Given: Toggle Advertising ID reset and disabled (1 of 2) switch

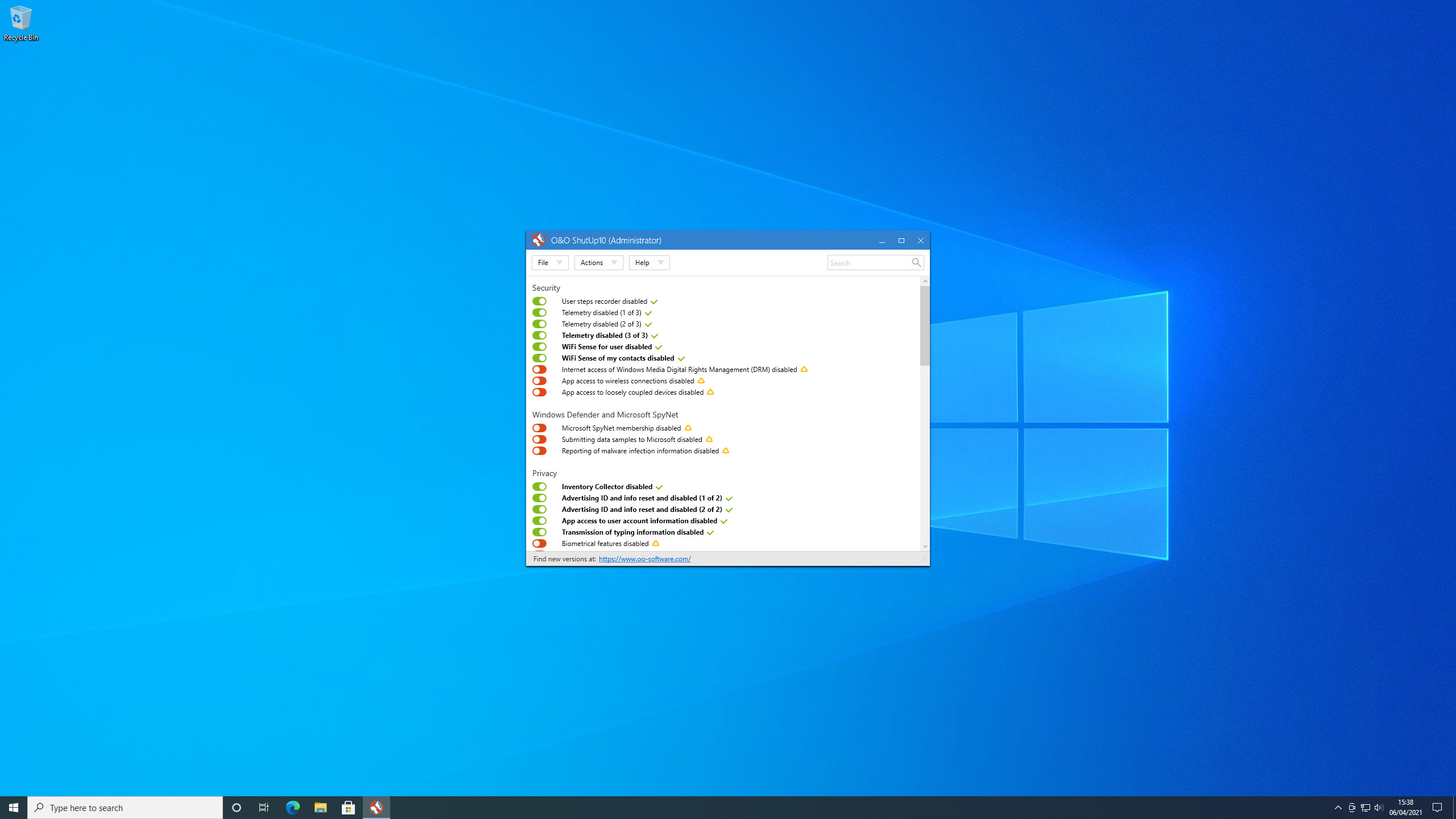Looking at the screenshot, I should (539, 498).
